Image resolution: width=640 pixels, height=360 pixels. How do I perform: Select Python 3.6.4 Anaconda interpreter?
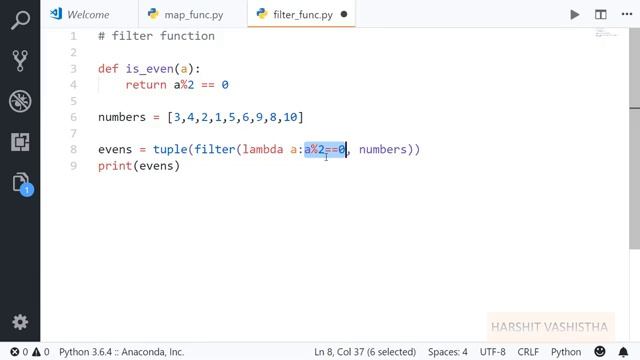coord(122,352)
